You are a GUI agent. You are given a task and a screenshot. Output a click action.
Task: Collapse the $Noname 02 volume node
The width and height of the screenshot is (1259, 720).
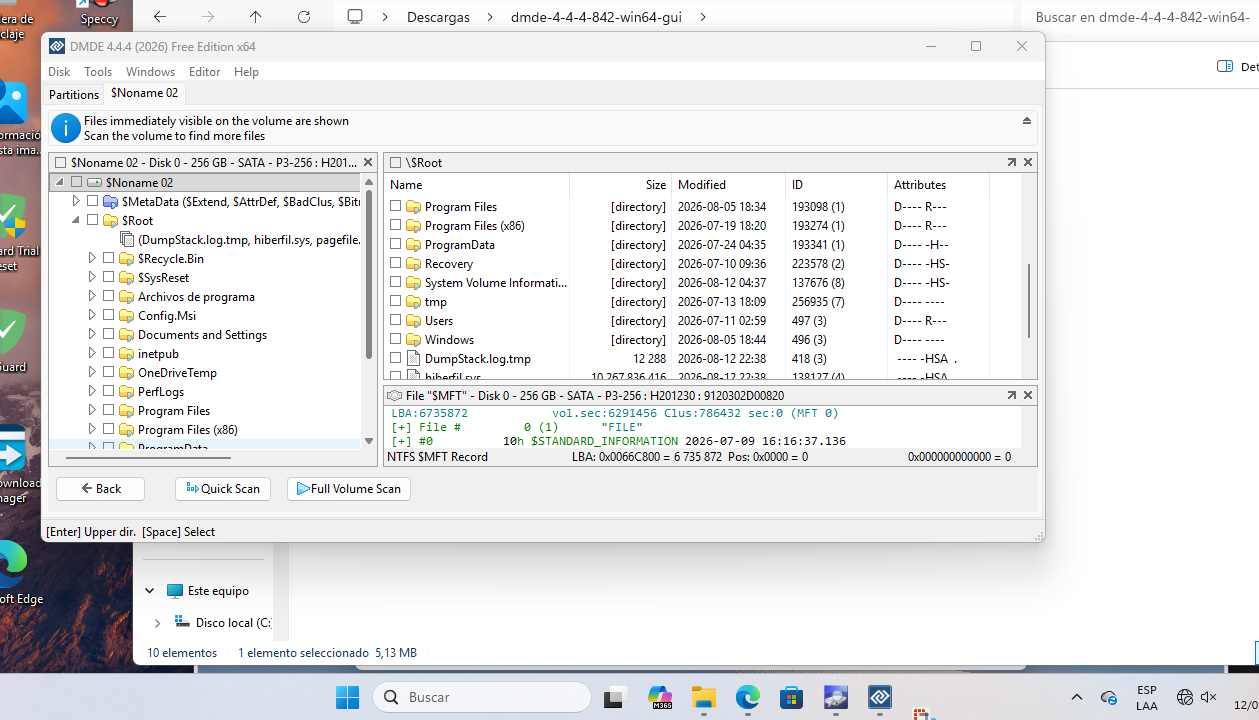pos(59,182)
